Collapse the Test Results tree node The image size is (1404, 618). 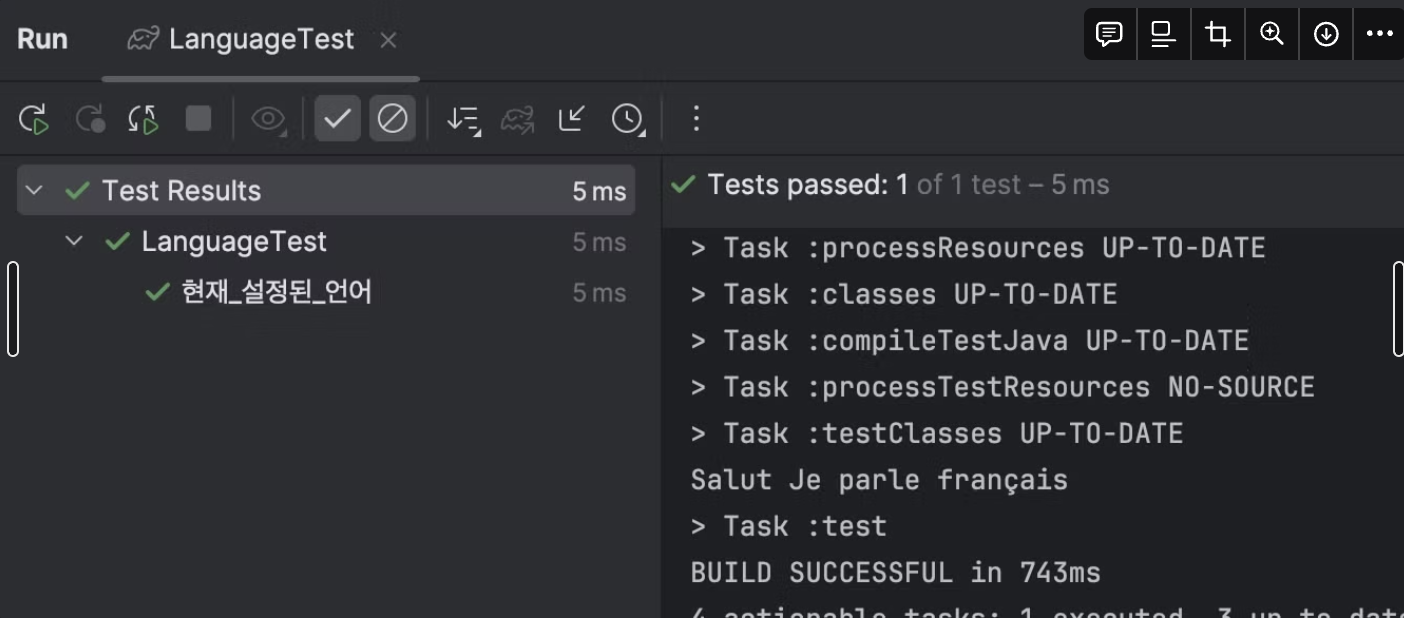(35, 190)
